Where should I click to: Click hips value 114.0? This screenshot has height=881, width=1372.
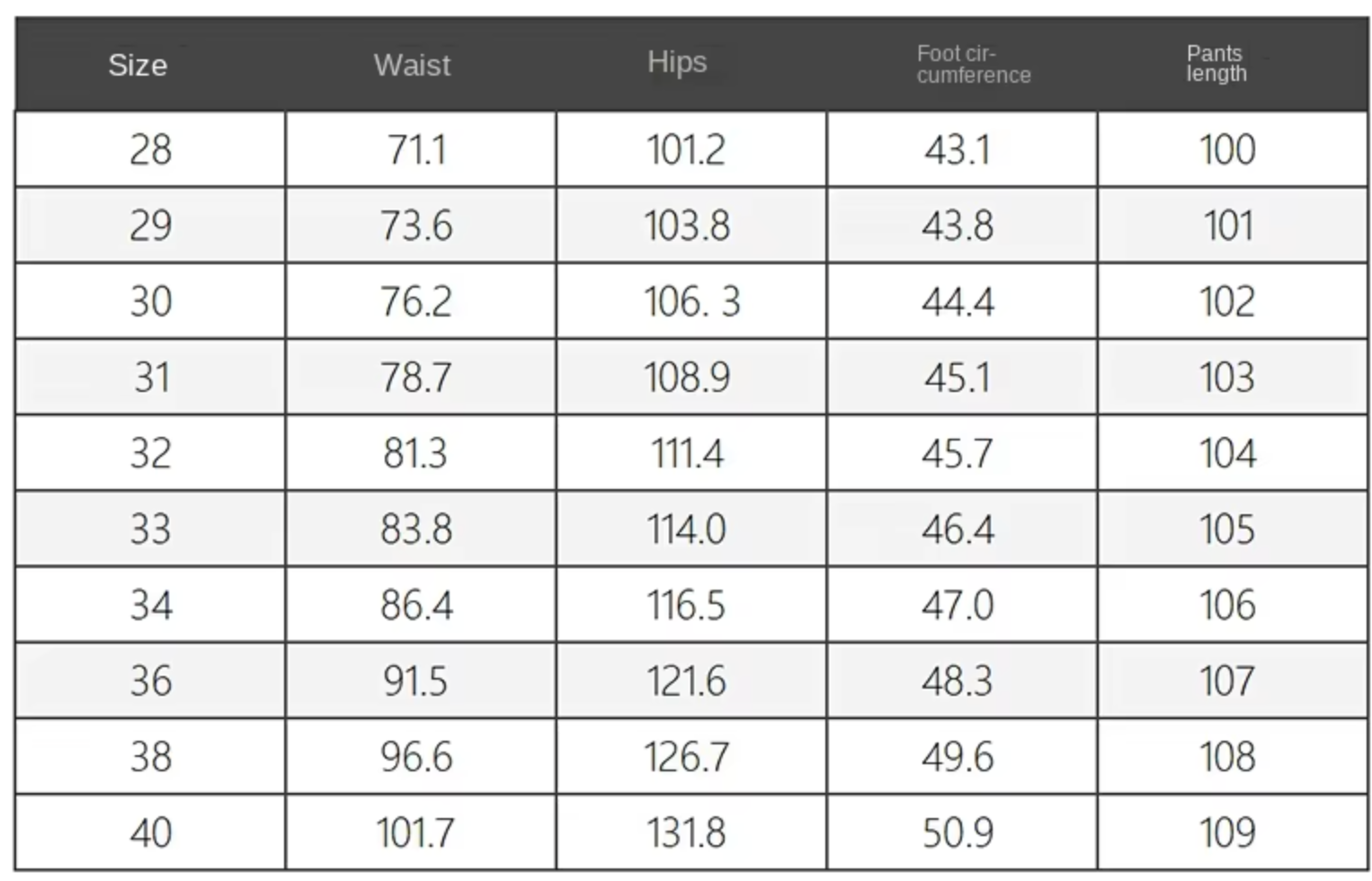click(x=686, y=529)
